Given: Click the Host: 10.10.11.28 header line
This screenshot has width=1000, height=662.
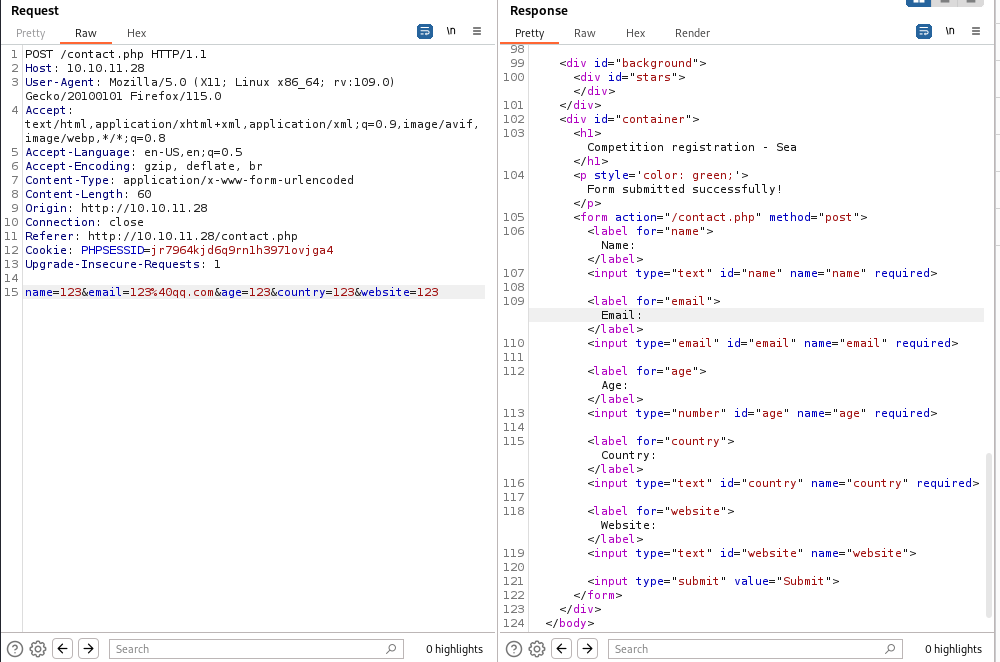Looking at the screenshot, I should click(x=85, y=68).
